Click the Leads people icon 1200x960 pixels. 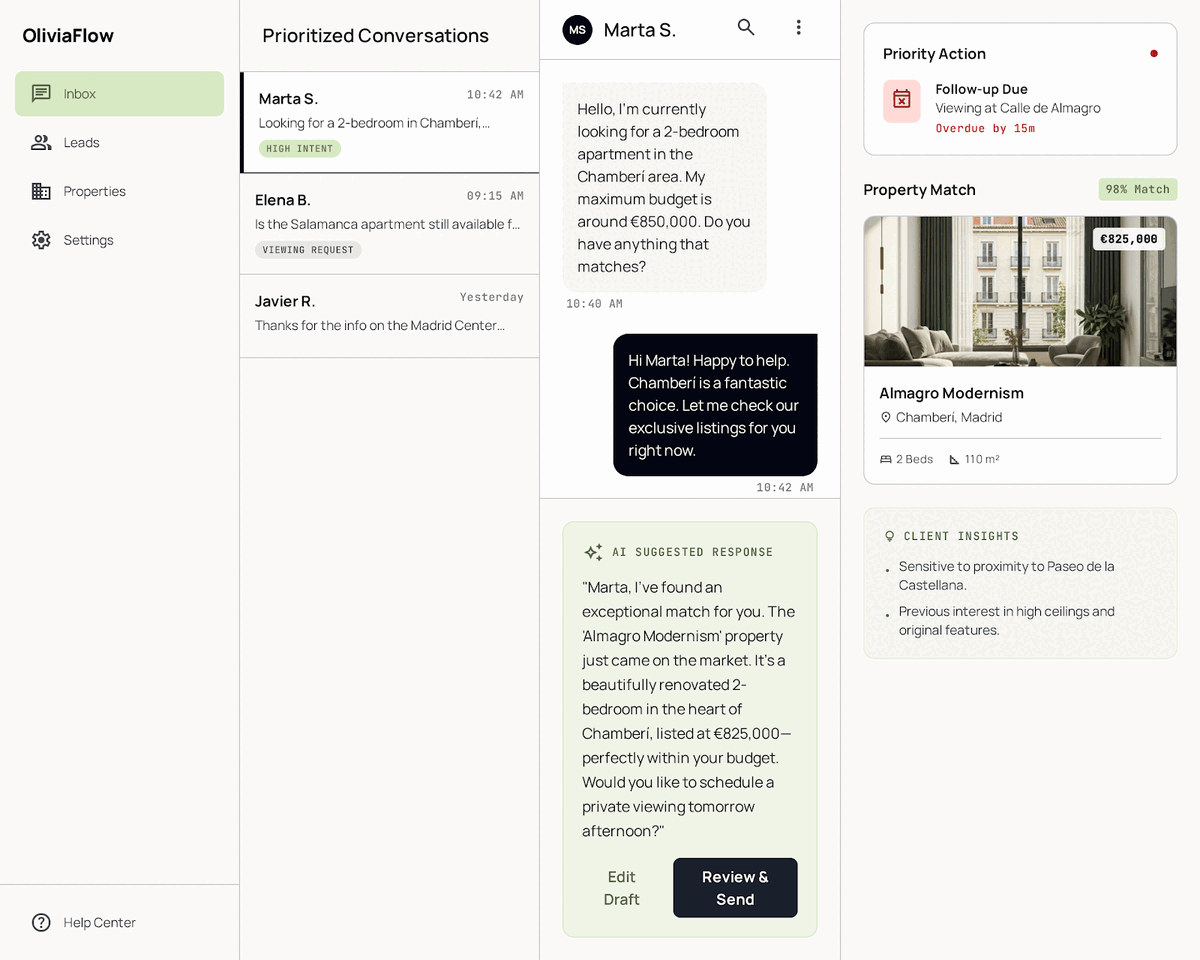[41, 143]
